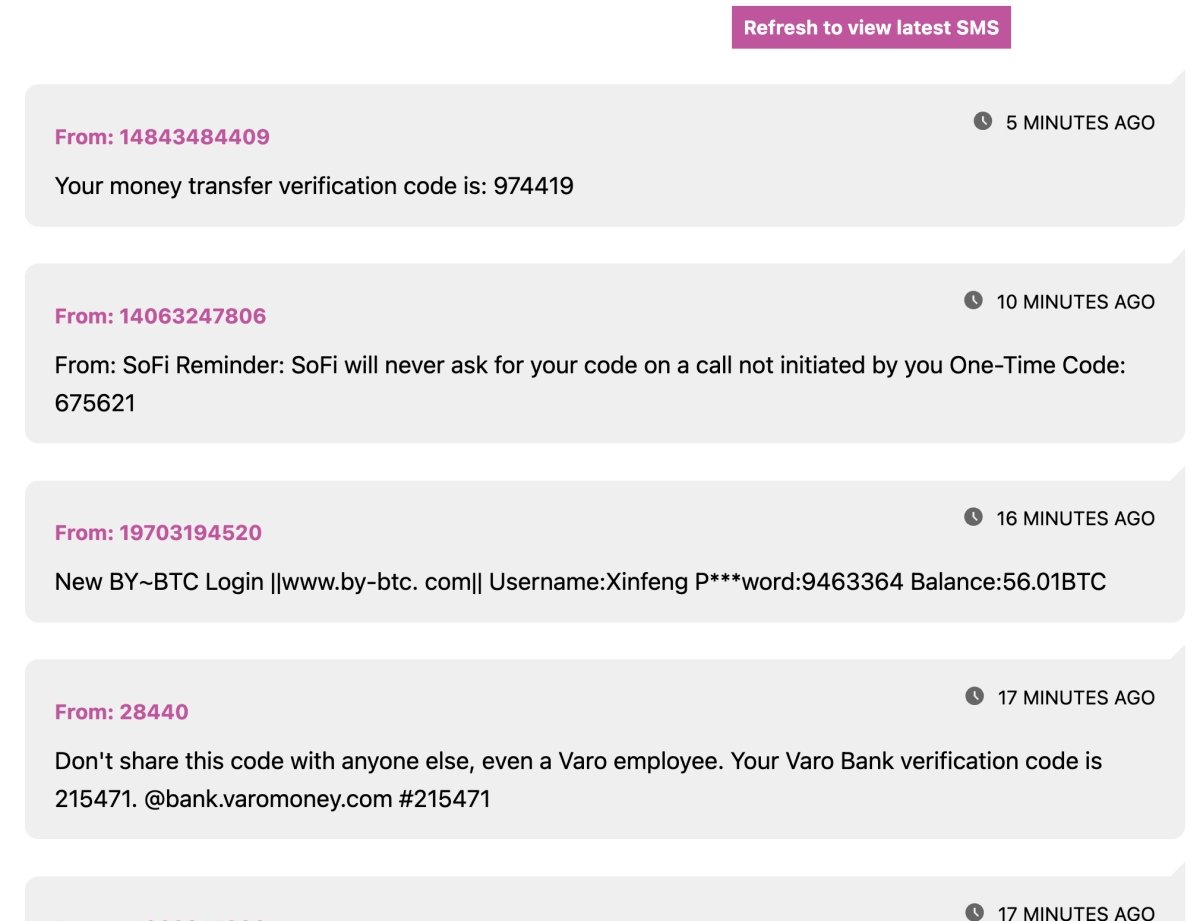The image size is (1200, 921).
Task: Click the SoFi one-time code 675621
Action: point(95,403)
